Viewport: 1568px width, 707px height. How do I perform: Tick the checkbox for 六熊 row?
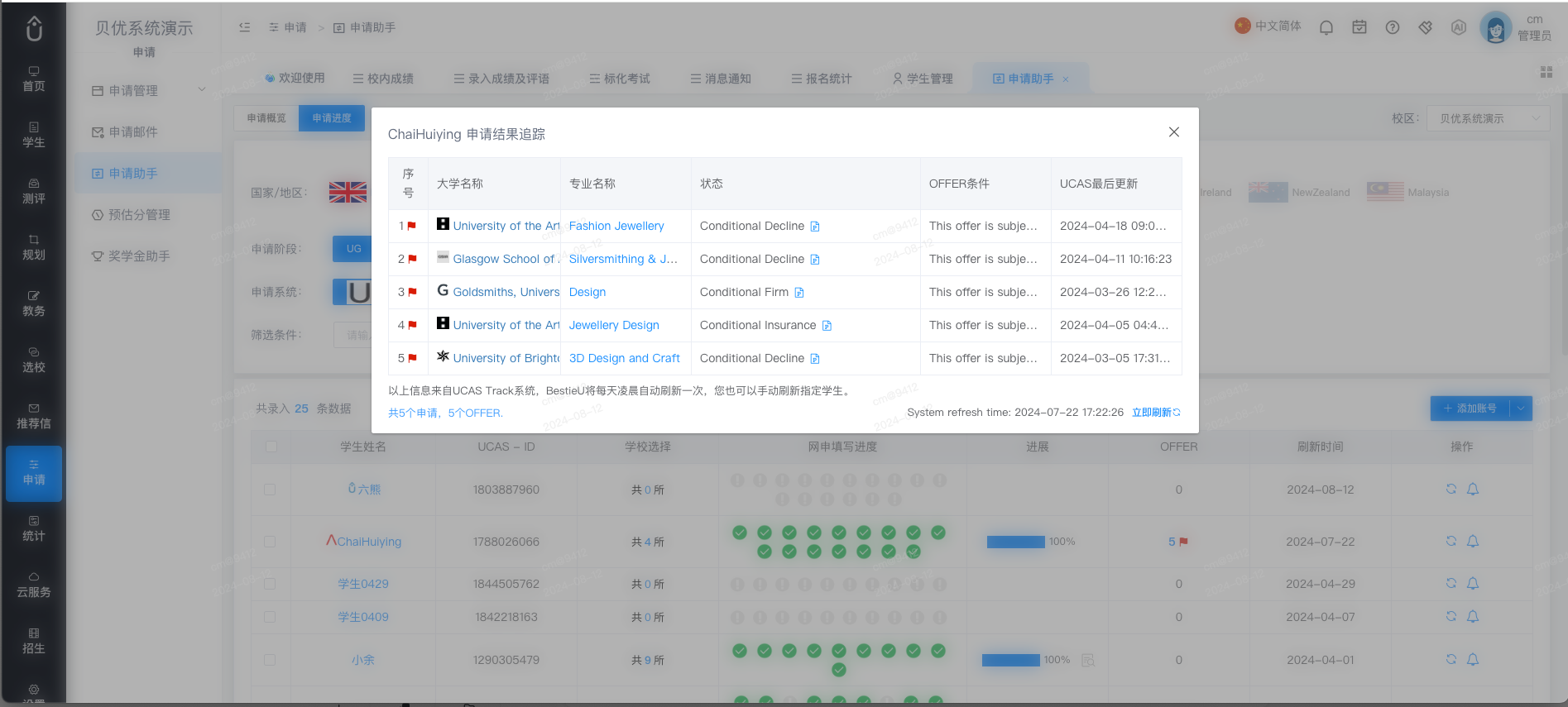tap(270, 490)
